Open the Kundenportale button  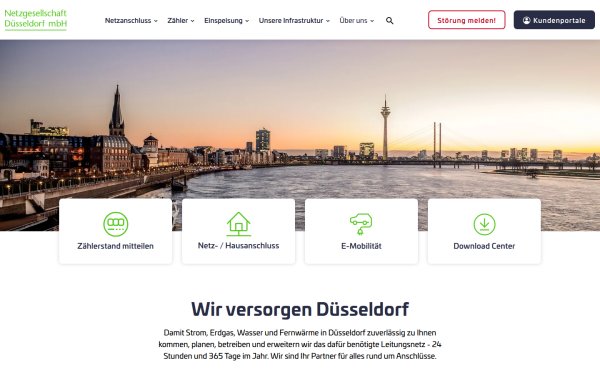554,20
